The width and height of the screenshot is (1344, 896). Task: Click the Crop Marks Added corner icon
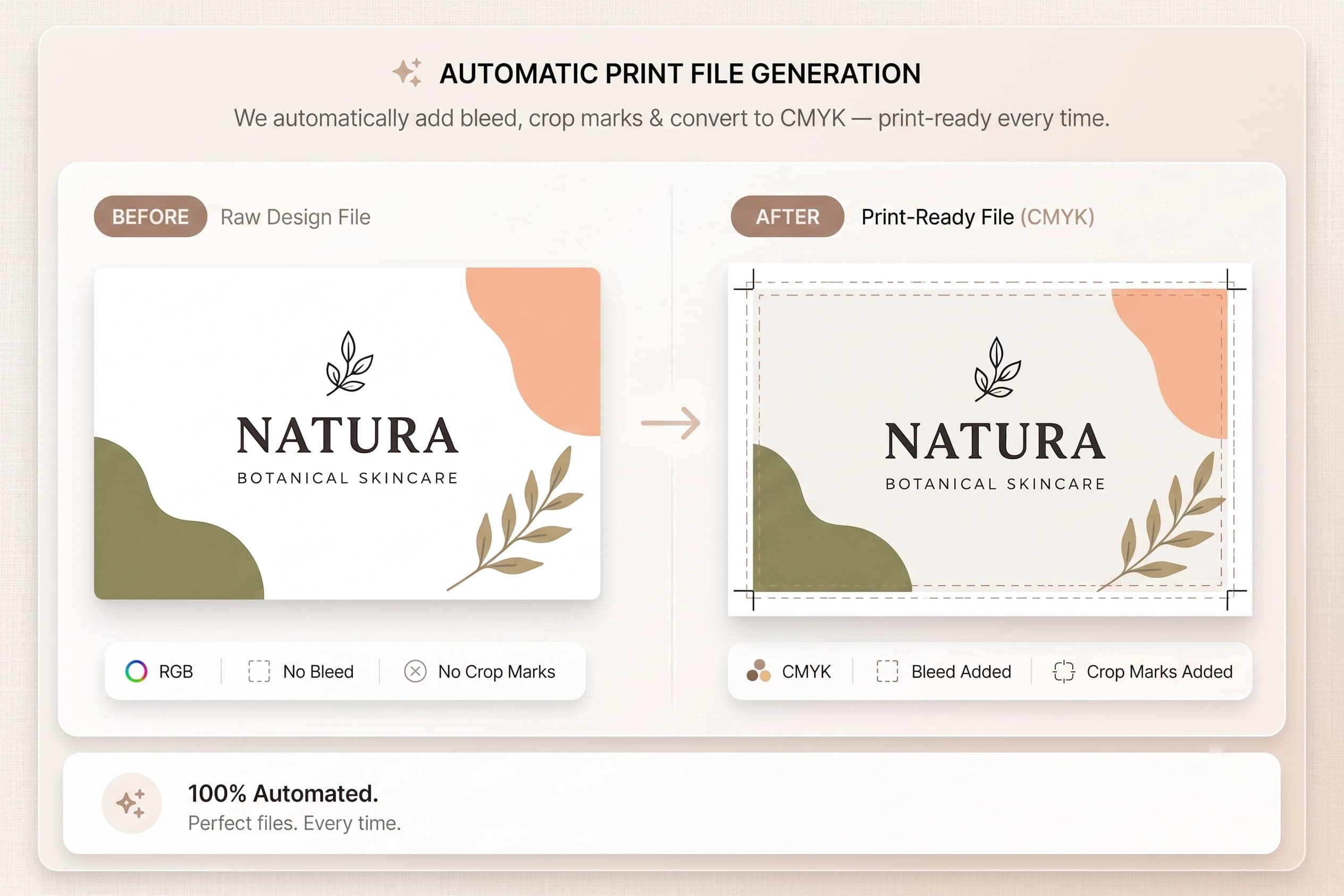1064,671
